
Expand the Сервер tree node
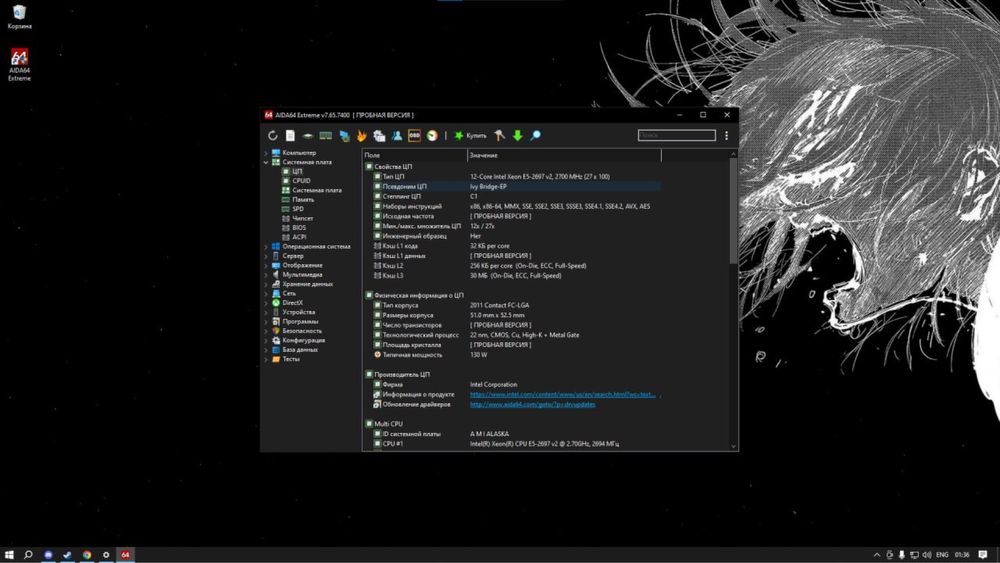(x=266, y=256)
